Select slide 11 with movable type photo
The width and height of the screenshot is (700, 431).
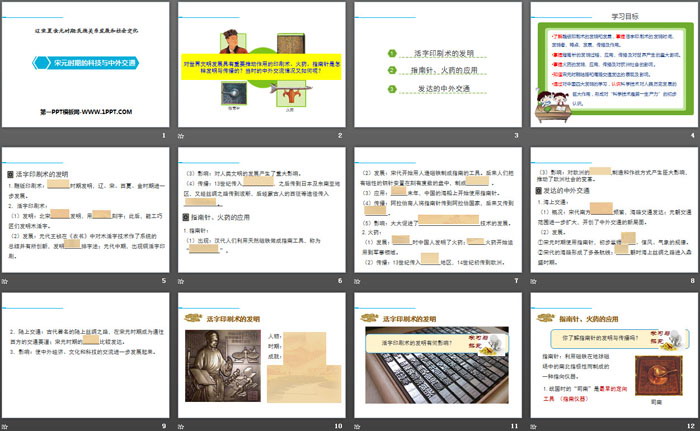[438, 356]
